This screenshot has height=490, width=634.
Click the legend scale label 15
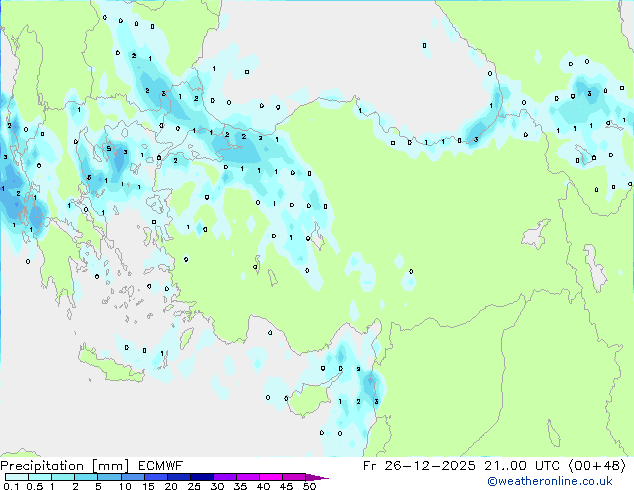tap(148, 486)
